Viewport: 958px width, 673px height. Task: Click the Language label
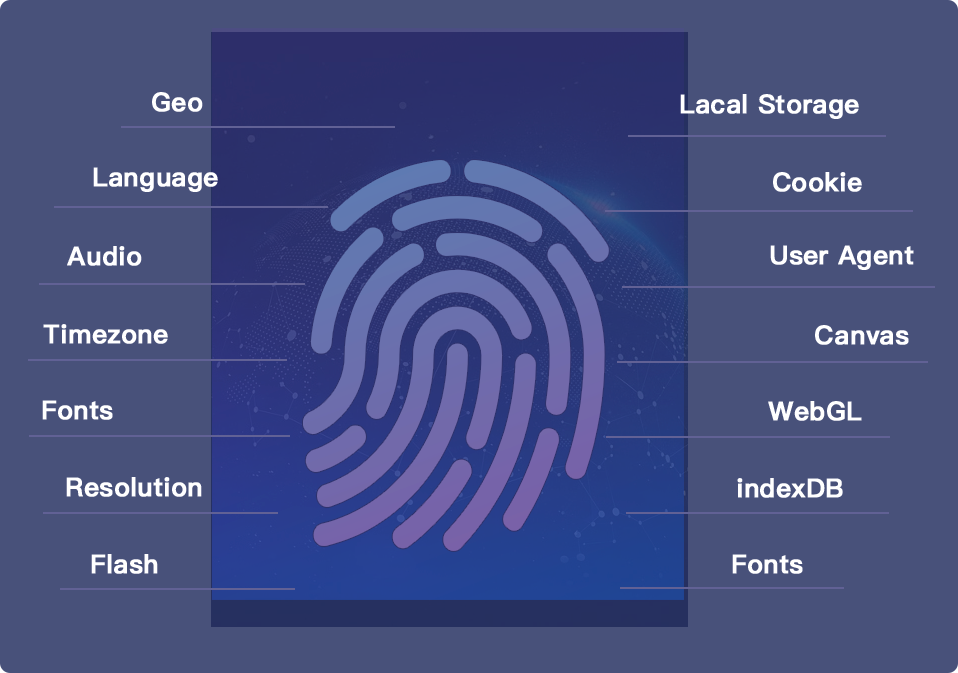tap(155, 179)
